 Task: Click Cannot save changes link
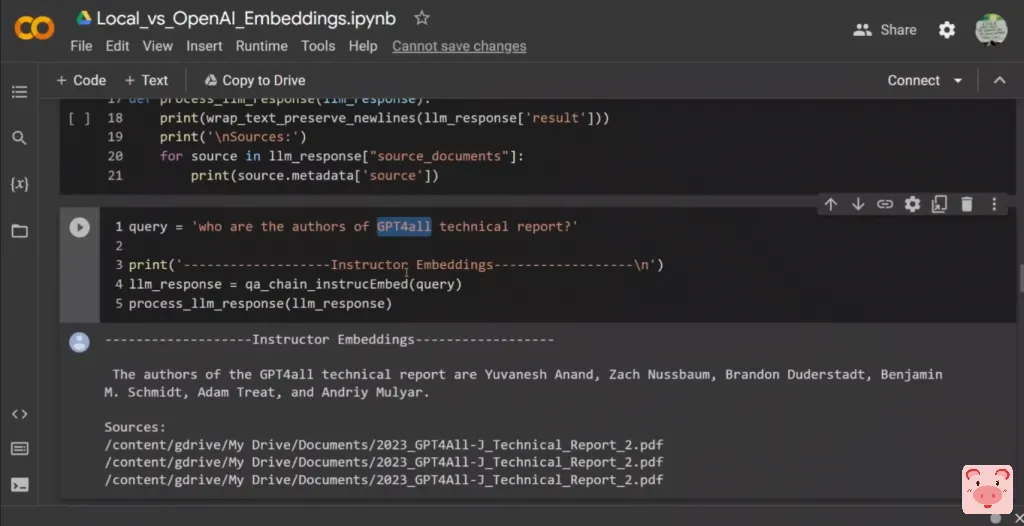click(459, 46)
